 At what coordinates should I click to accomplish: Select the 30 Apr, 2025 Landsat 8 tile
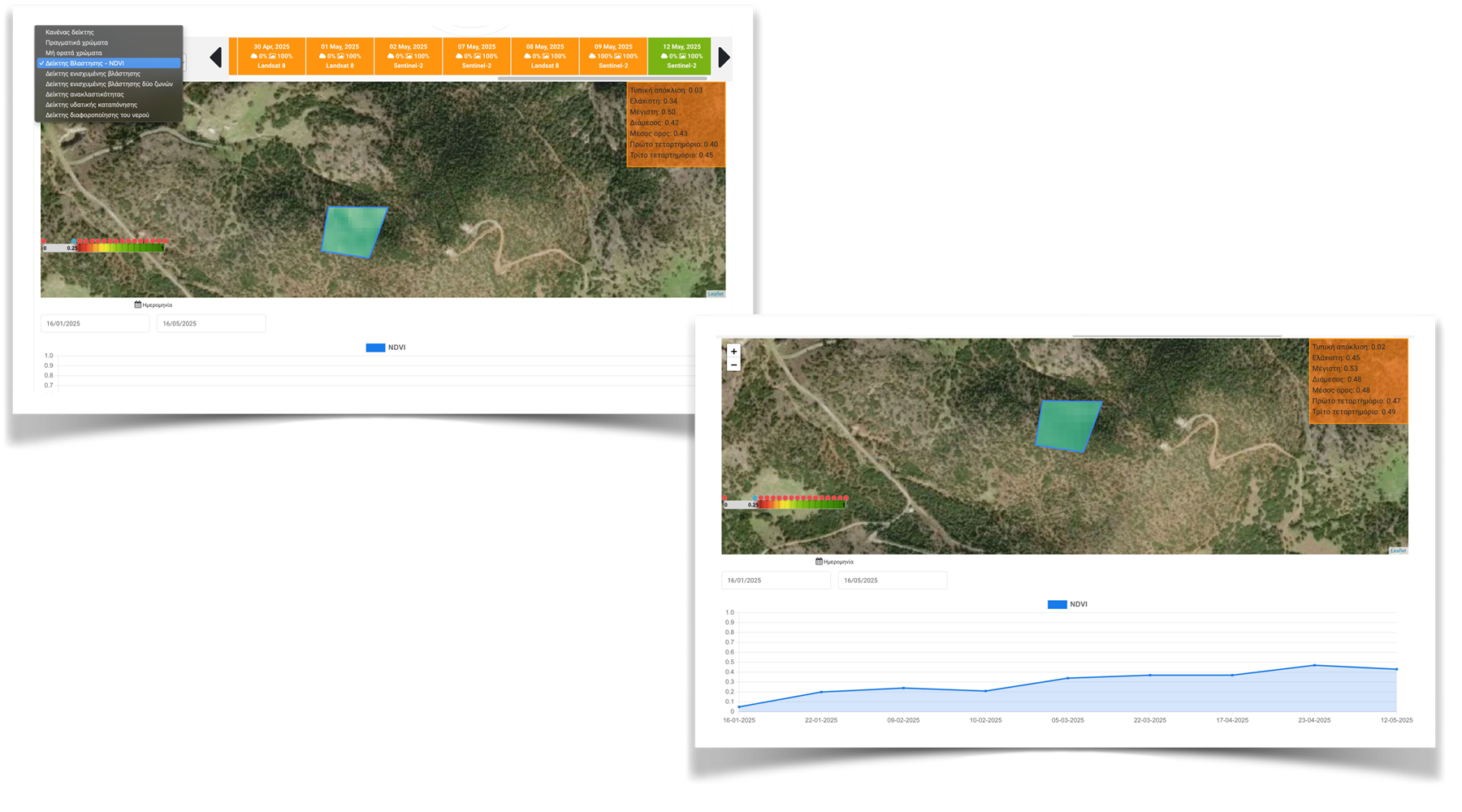click(271, 56)
